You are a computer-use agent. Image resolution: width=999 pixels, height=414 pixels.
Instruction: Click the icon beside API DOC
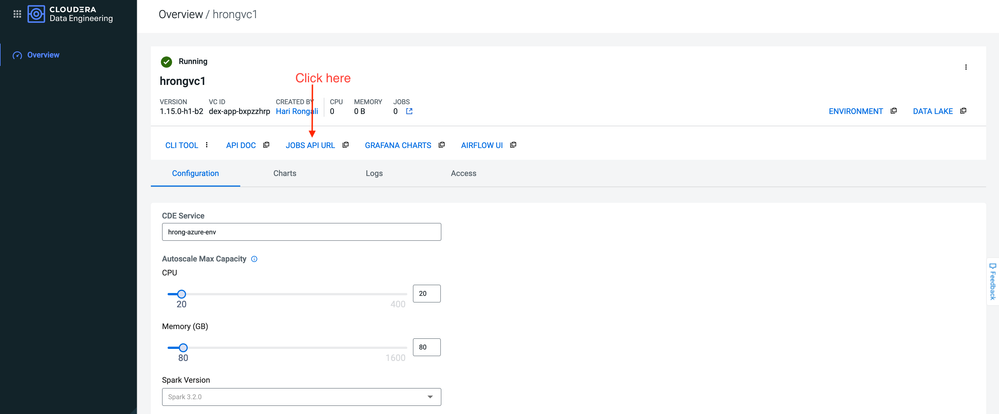click(266, 145)
